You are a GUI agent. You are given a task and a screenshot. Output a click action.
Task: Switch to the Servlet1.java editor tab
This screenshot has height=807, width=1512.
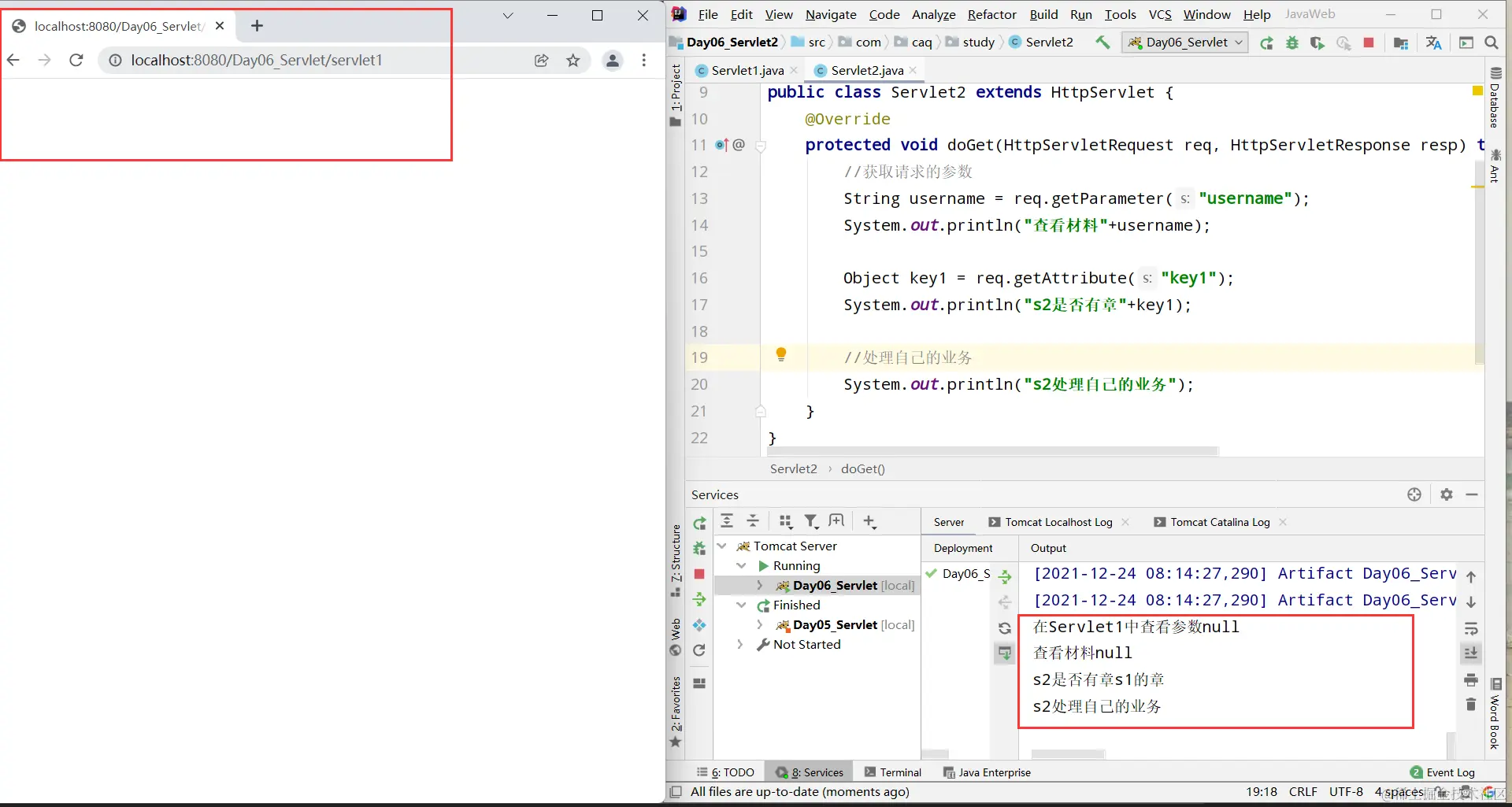(x=747, y=70)
